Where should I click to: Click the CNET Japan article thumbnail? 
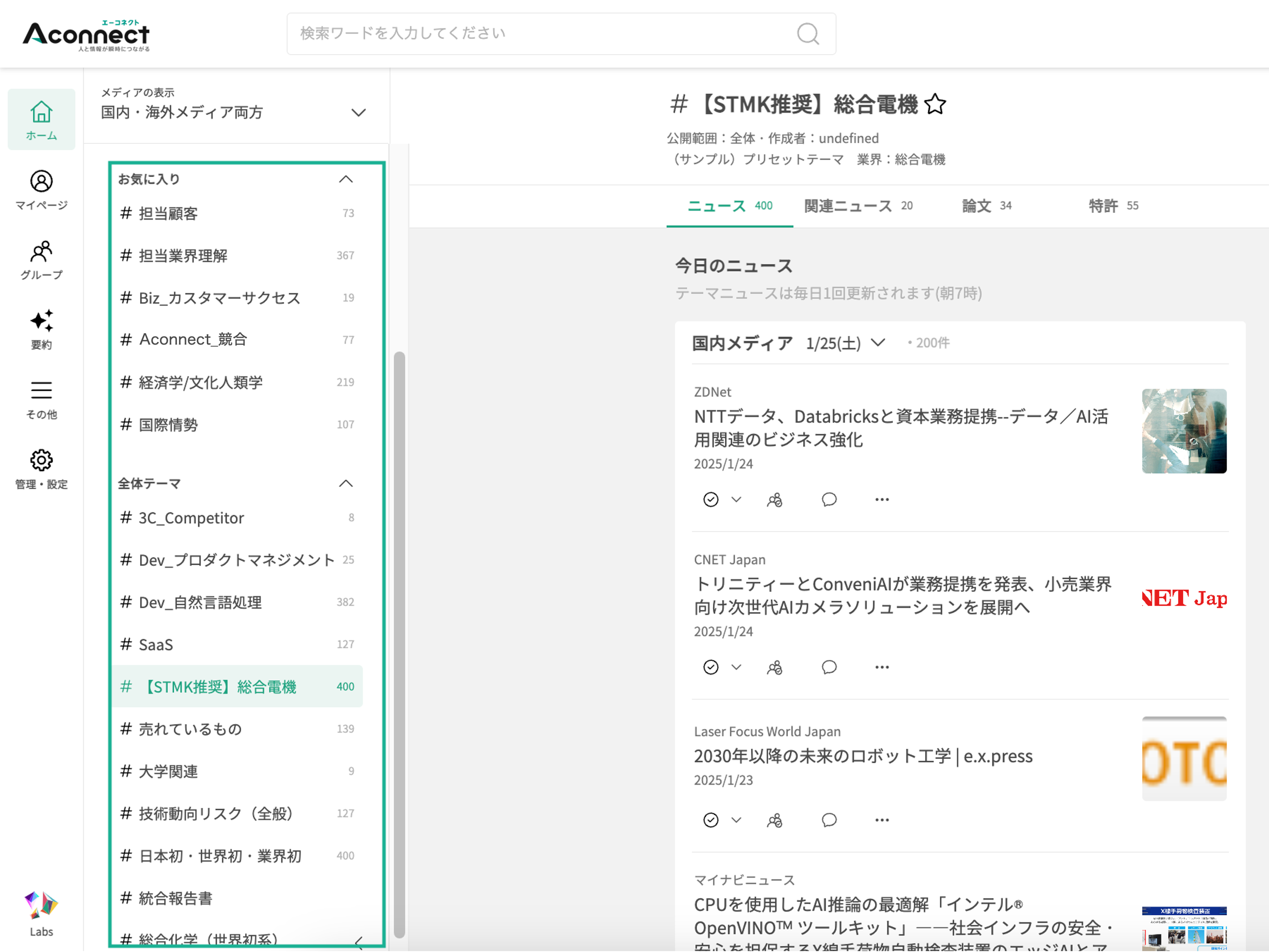click(x=1184, y=598)
